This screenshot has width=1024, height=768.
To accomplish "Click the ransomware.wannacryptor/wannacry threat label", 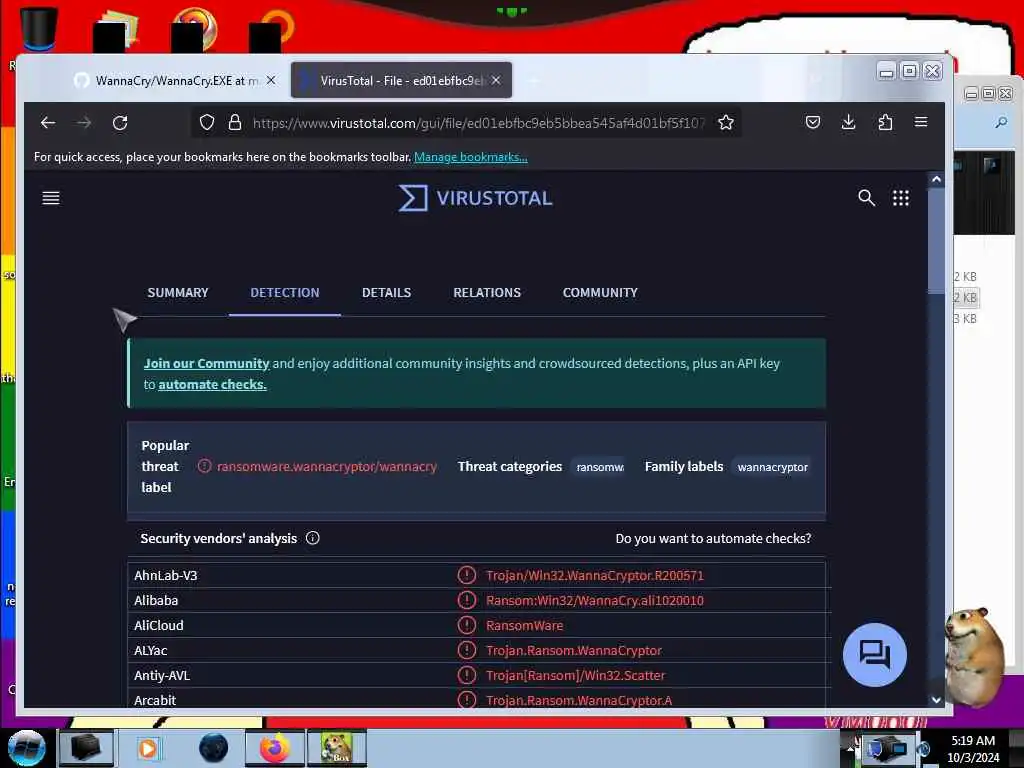I will [x=327, y=466].
